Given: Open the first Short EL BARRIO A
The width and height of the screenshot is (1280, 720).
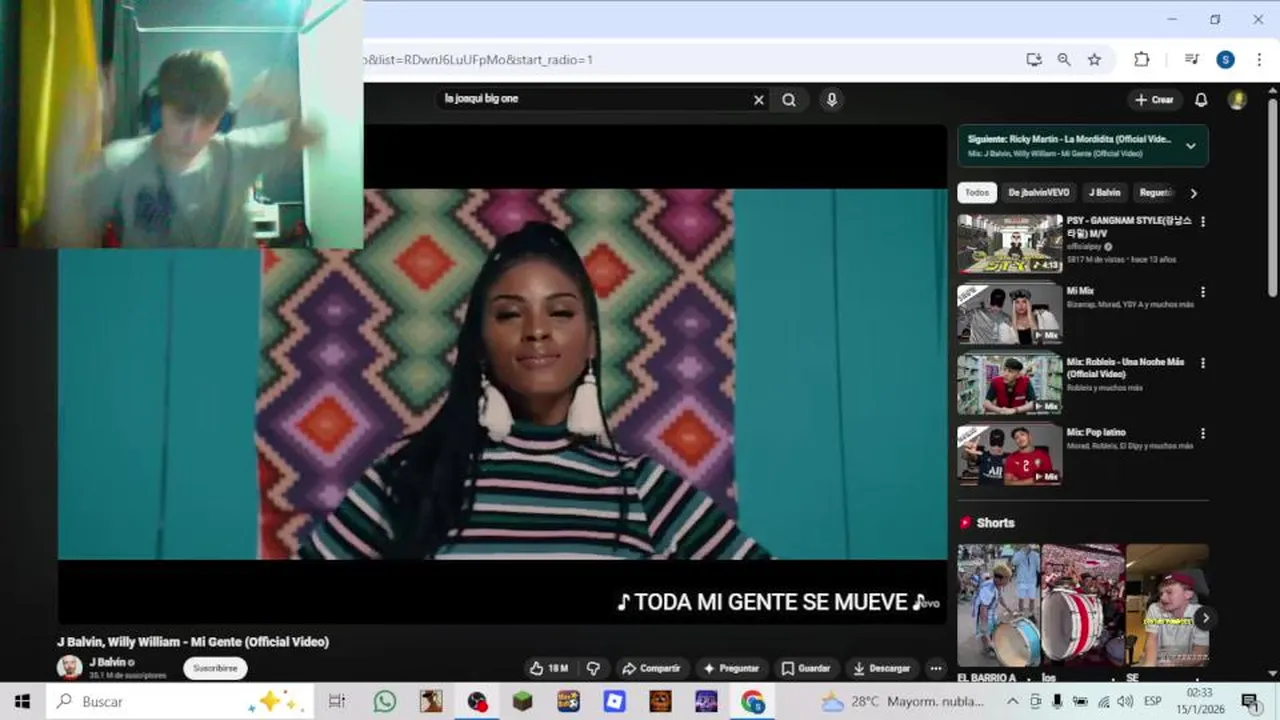Looking at the screenshot, I should tap(998, 605).
